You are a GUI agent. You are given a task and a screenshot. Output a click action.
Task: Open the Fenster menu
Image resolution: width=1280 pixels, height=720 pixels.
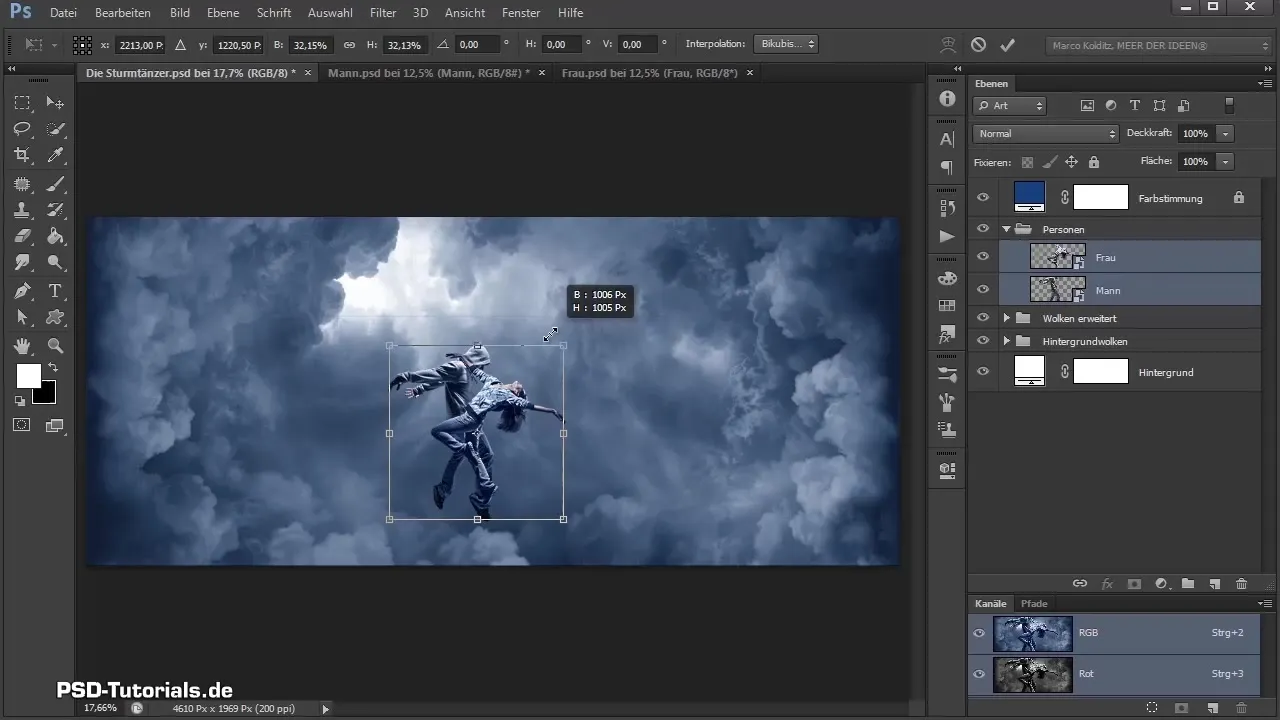(x=521, y=13)
